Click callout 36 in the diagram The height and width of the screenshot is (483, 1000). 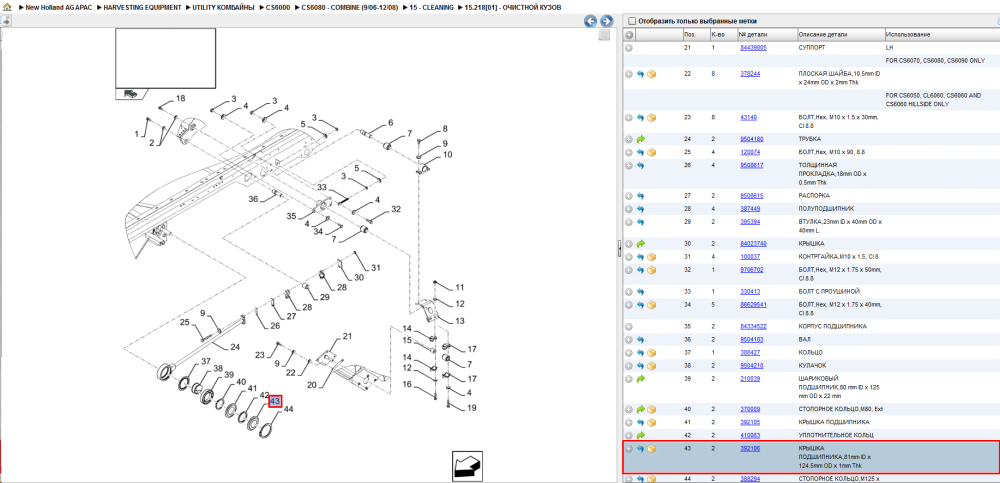click(x=253, y=199)
